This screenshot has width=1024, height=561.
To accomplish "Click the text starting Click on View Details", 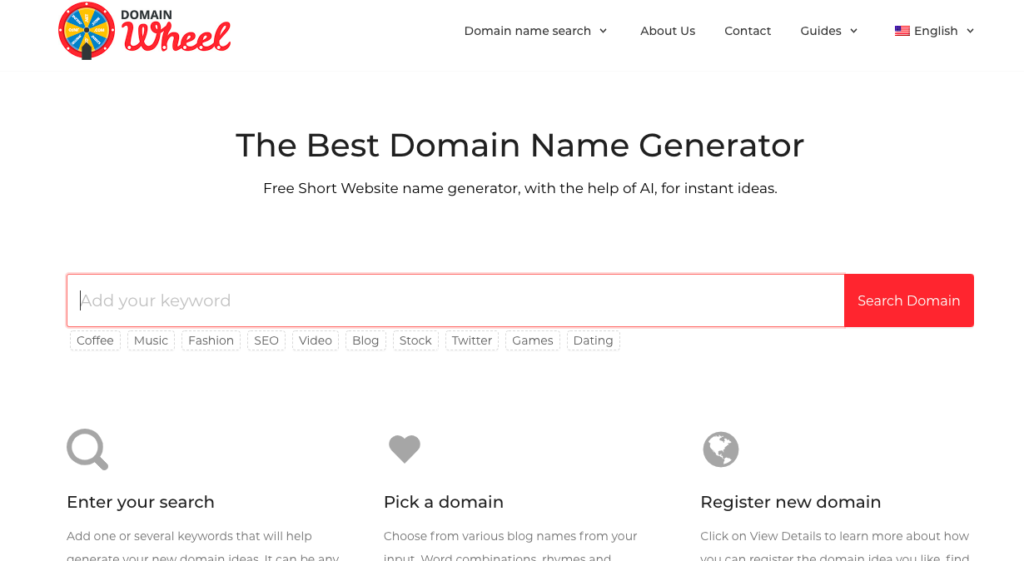I will click(x=835, y=546).
